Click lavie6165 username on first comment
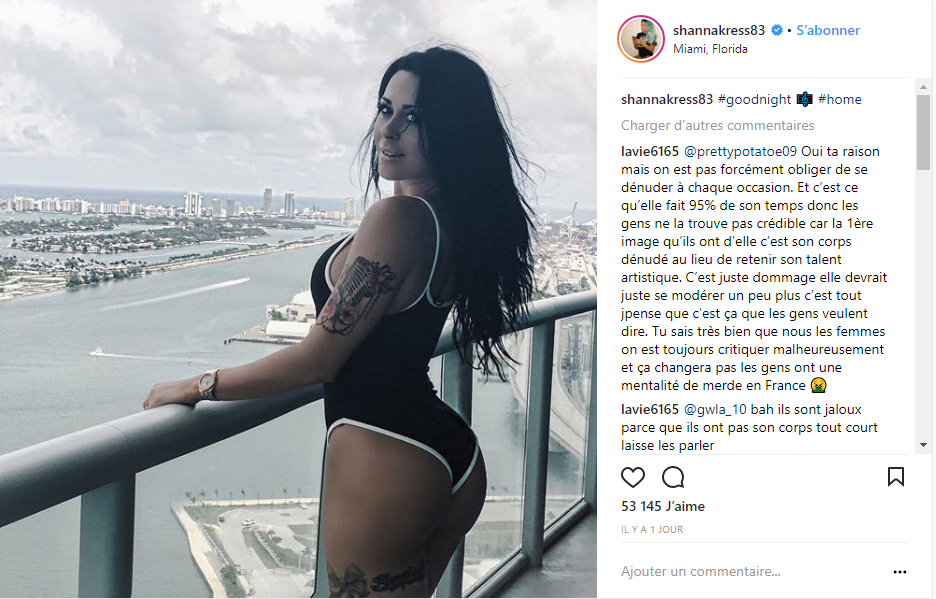The image size is (936, 599). pos(649,152)
